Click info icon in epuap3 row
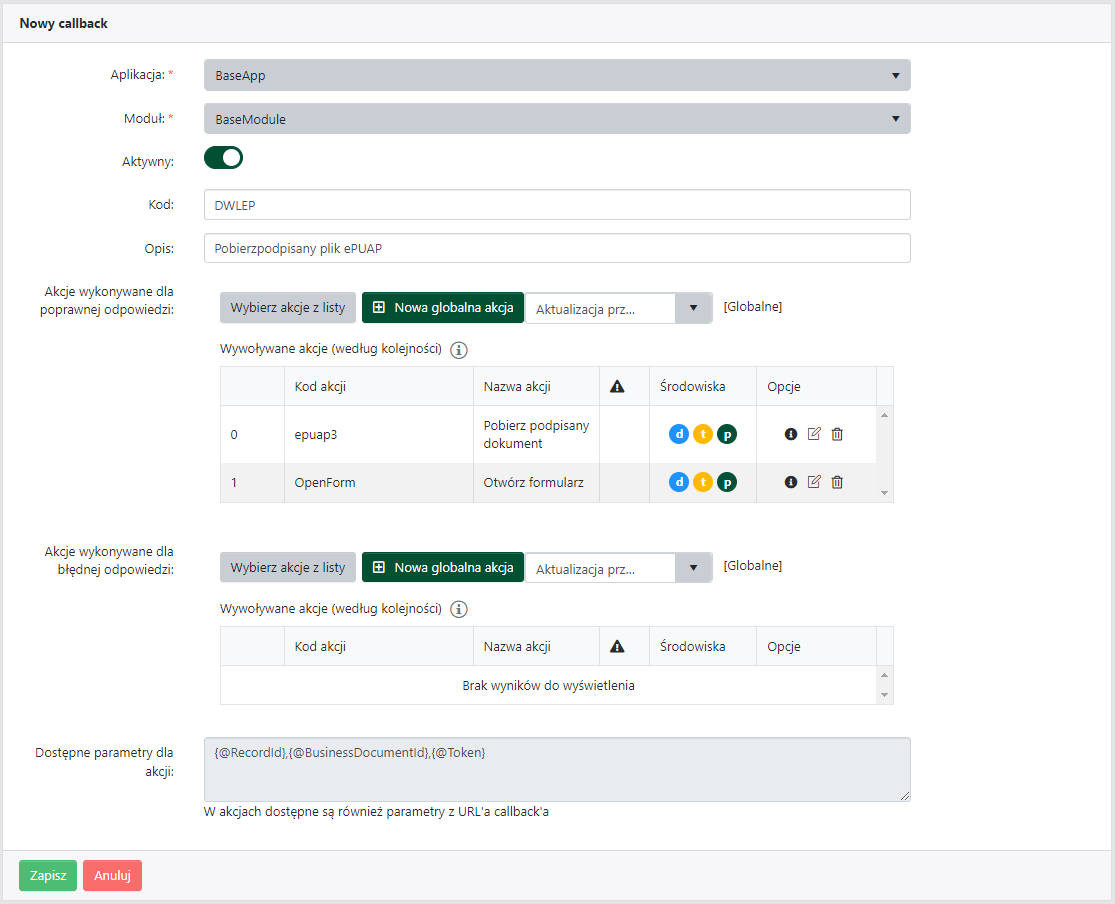The height and width of the screenshot is (904, 1115). click(x=791, y=434)
